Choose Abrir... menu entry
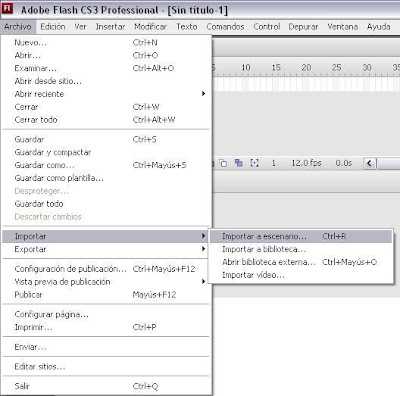400x396 pixels. point(107,55)
